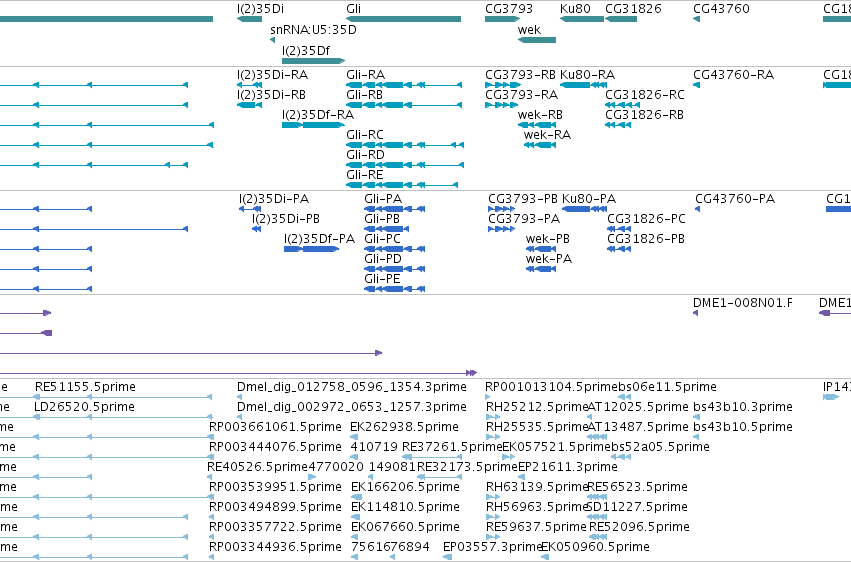Select protein CG3793-PA
This screenshot has width=851, height=562.
pos(501,229)
